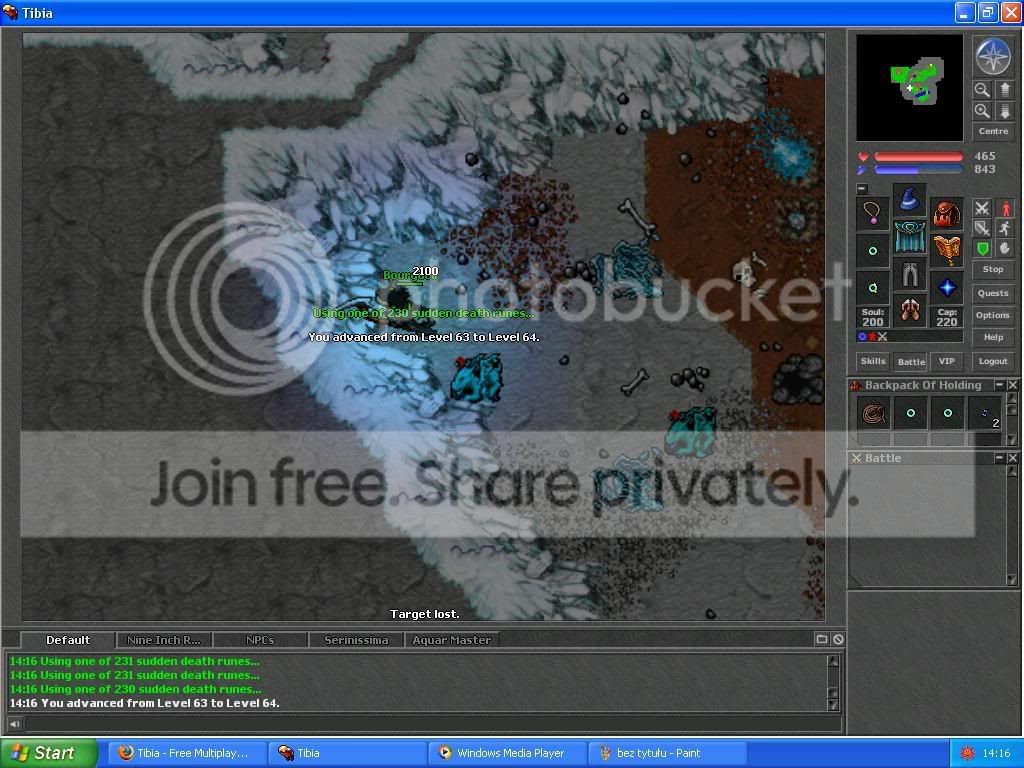Switch to the Default chat tab

[68, 640]
